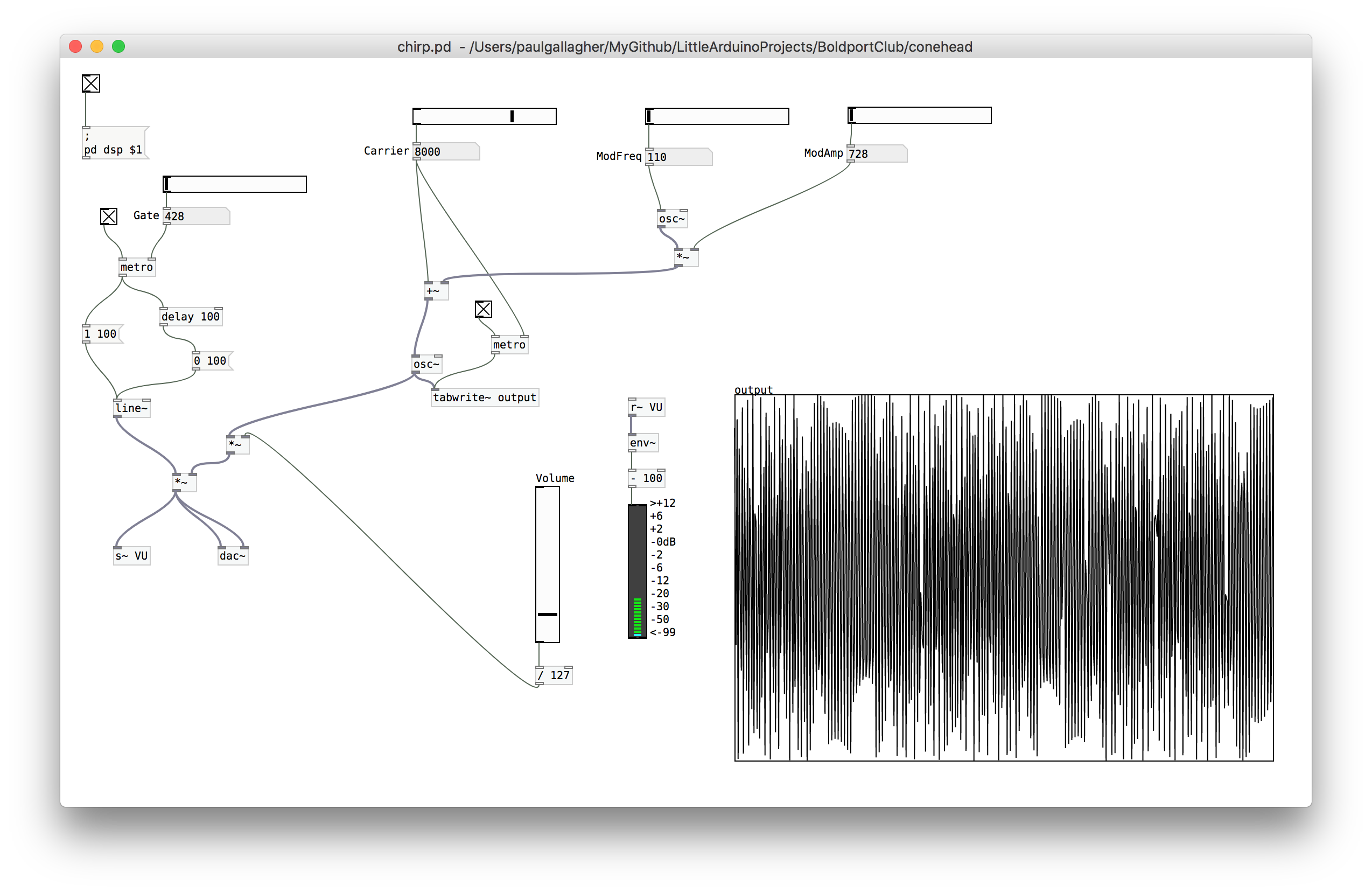Screen dimensions: 1372x893
Task: Select the 'r~ VU' receive object
Action: click(x=647, y=408)
